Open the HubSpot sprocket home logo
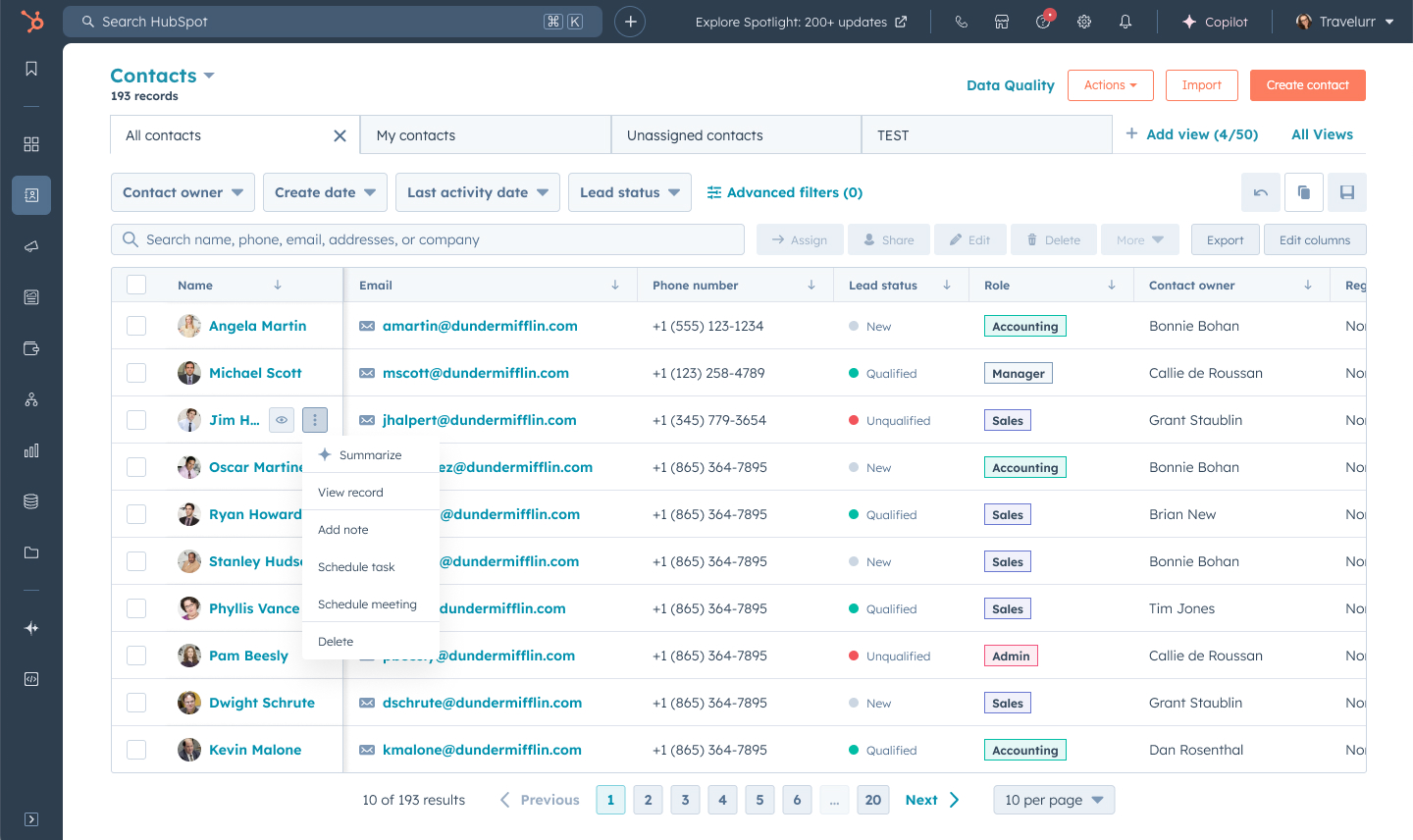1413x840 pixels. 32,22
